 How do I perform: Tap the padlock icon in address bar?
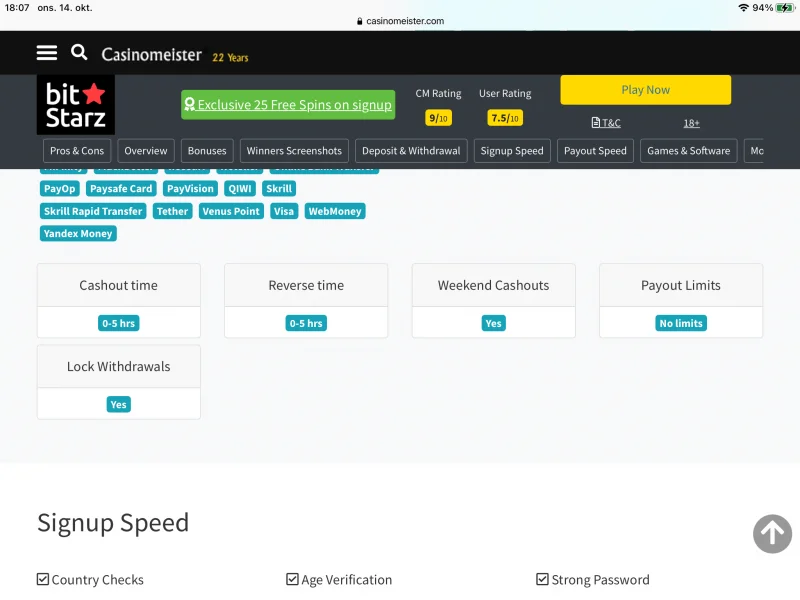(360, 21)
